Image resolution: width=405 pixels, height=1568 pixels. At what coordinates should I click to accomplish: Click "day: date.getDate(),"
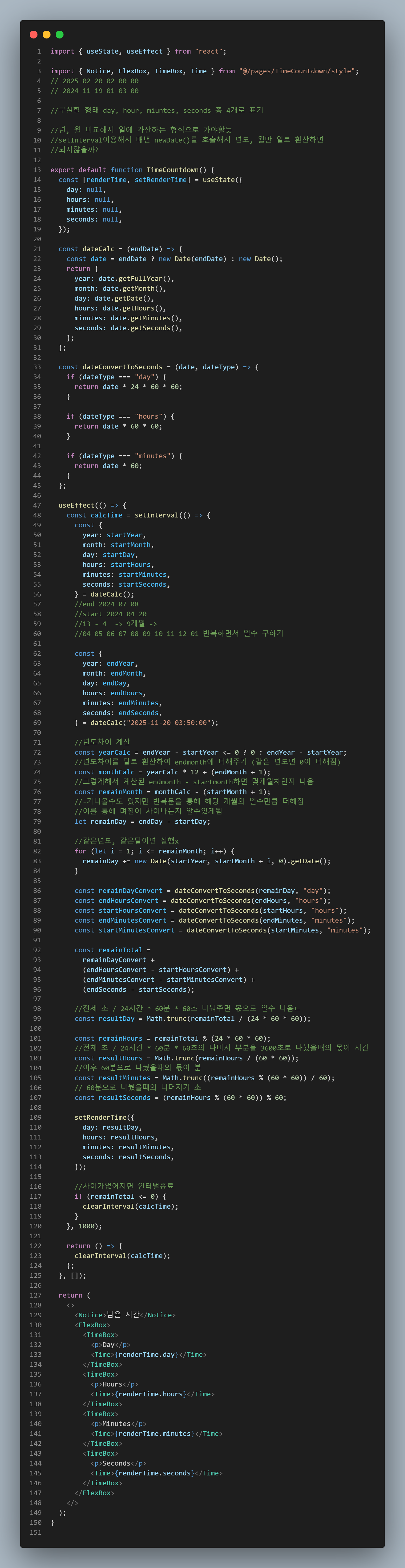point(114,298)
